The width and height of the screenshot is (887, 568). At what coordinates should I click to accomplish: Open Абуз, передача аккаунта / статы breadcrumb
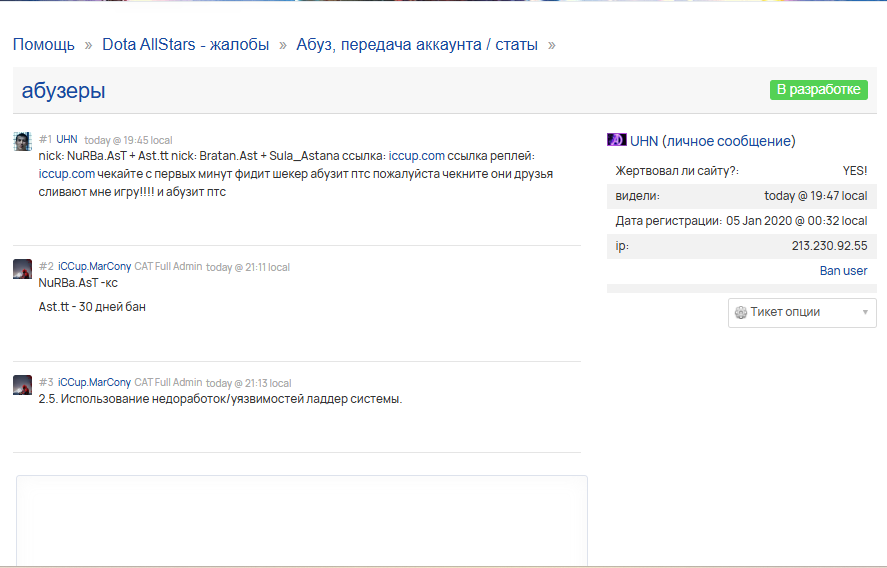click(x=417, y=44)
